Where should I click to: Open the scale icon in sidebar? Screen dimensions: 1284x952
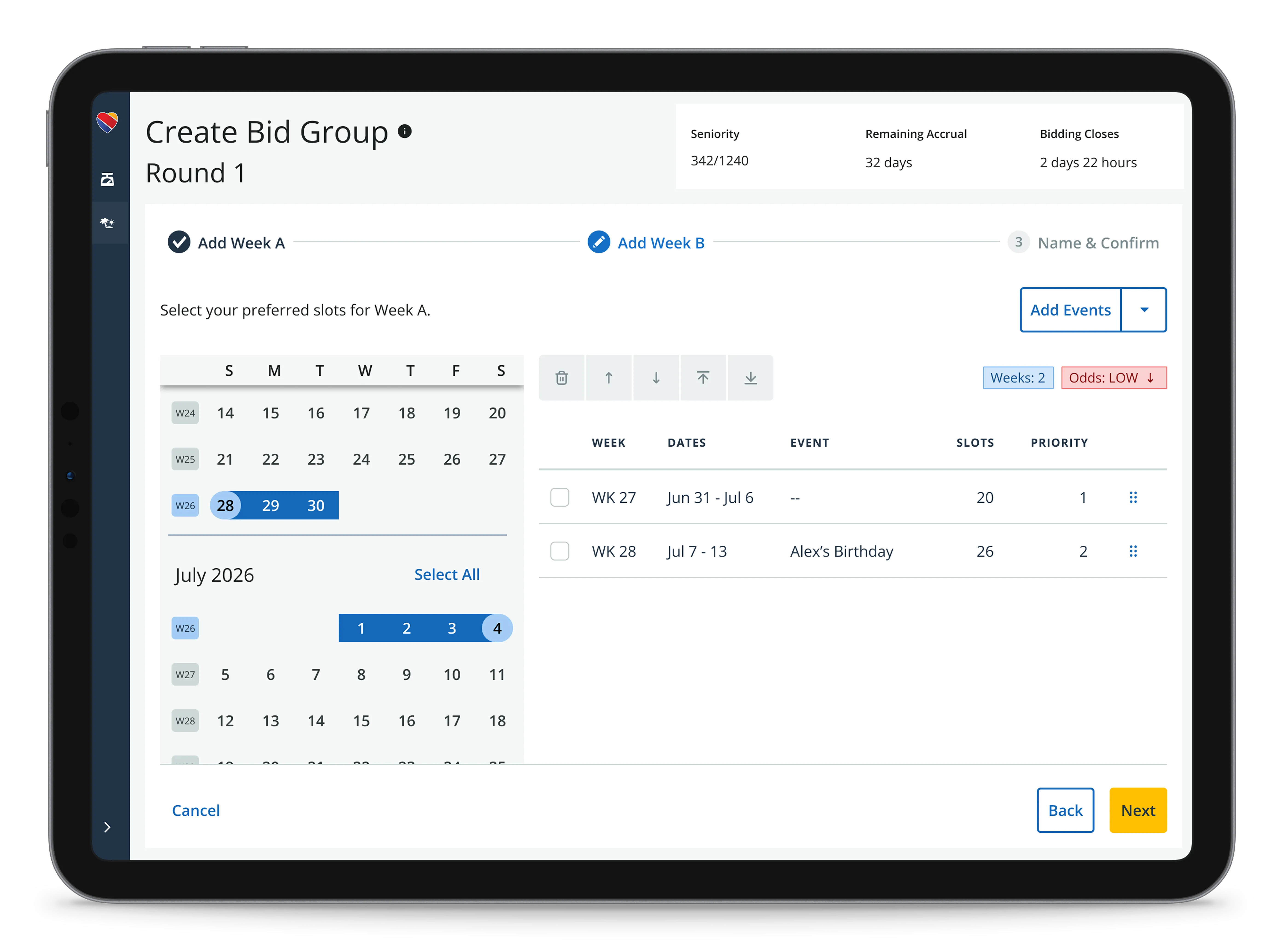point(107,179)
